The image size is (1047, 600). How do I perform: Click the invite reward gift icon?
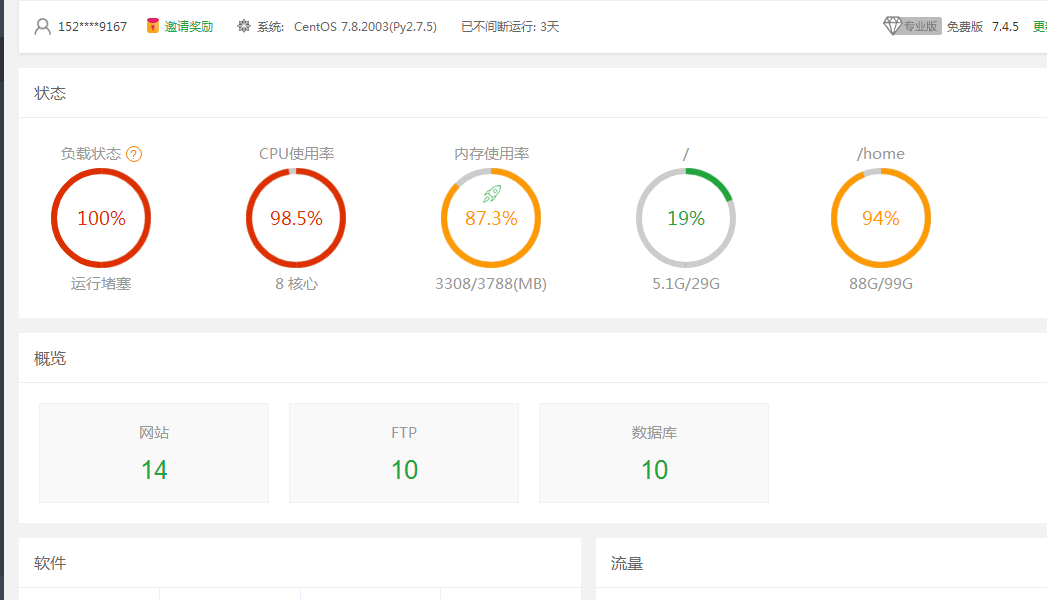point(153,26)
